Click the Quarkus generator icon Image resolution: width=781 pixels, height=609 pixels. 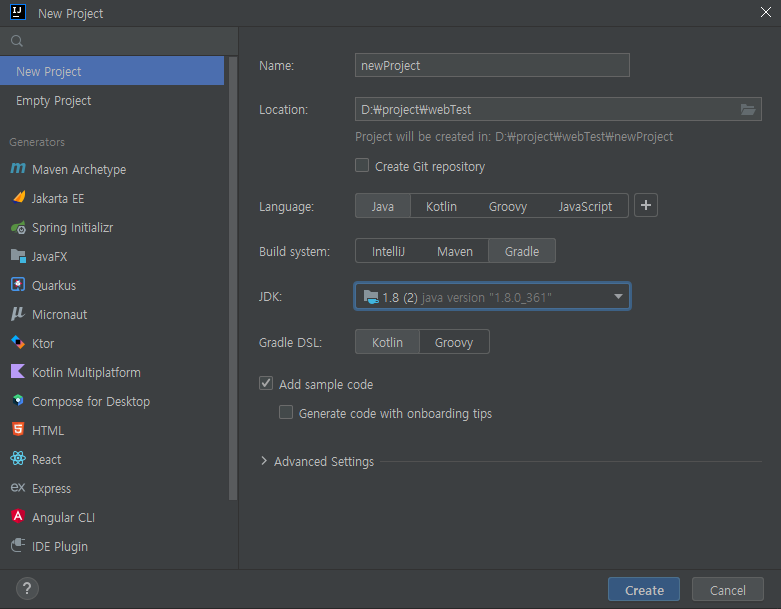(x=18, y=285)
